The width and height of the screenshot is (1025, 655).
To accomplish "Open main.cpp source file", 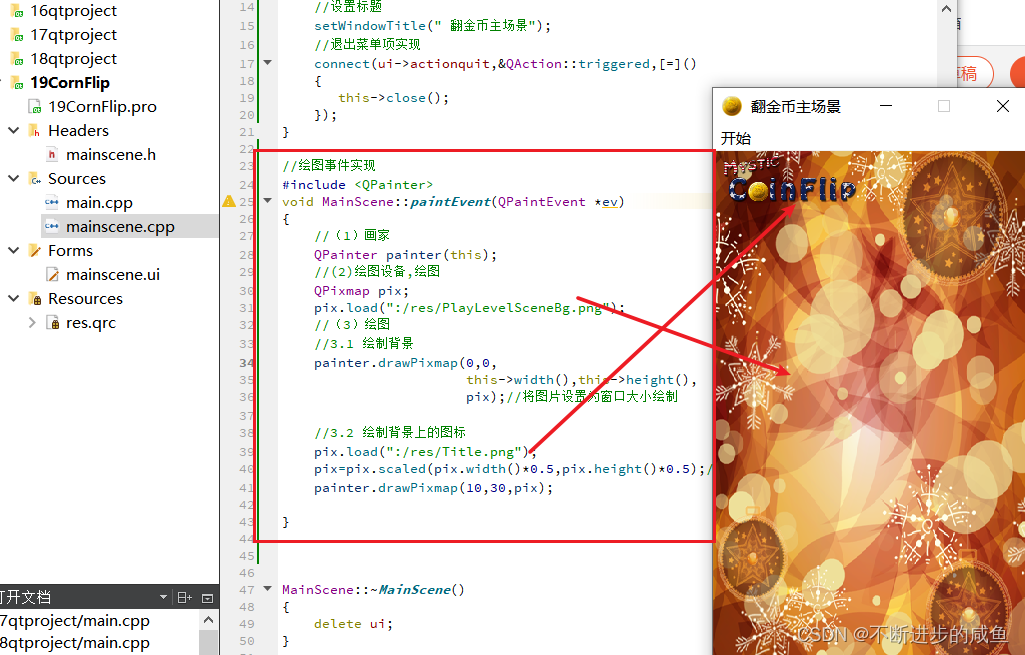I will coord(99,203).
